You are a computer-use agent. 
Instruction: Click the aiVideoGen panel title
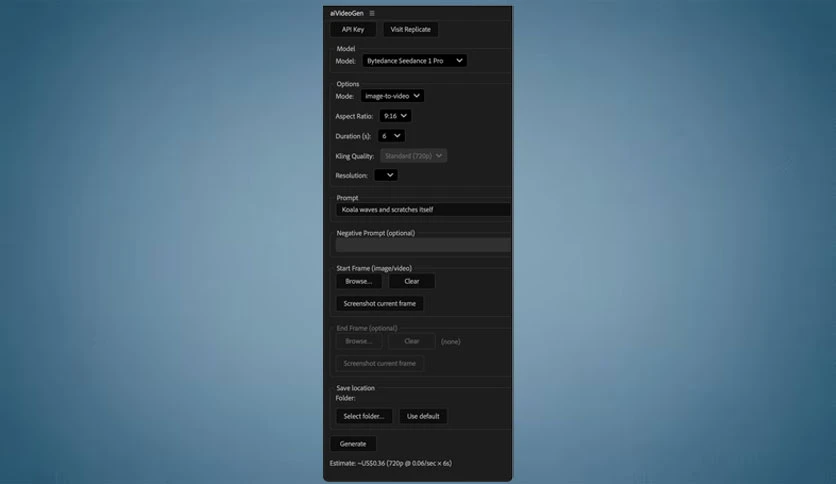pos(347,13)
